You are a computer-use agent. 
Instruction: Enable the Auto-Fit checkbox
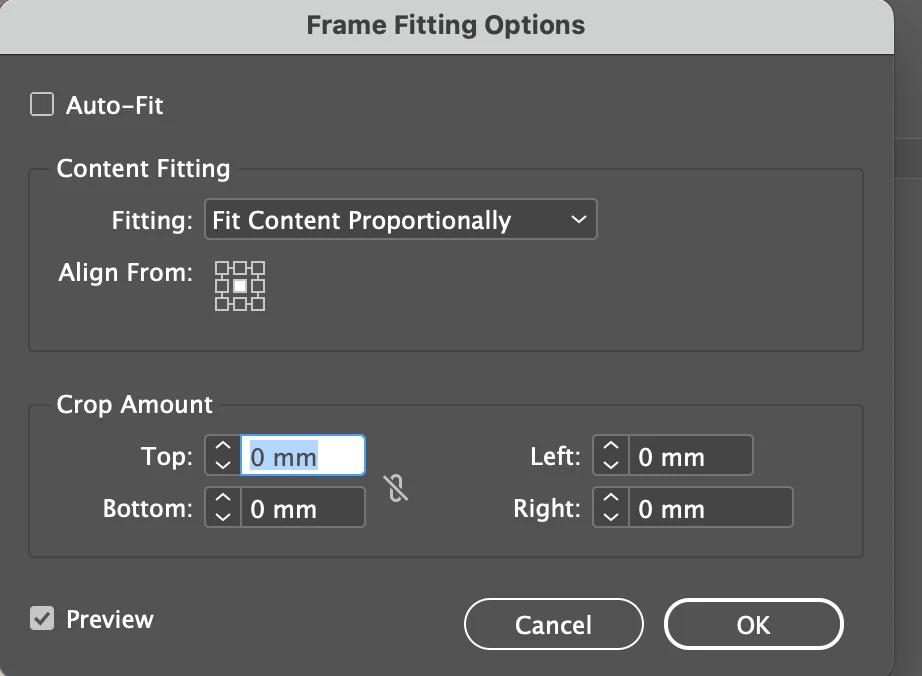(x=42, y=104)
